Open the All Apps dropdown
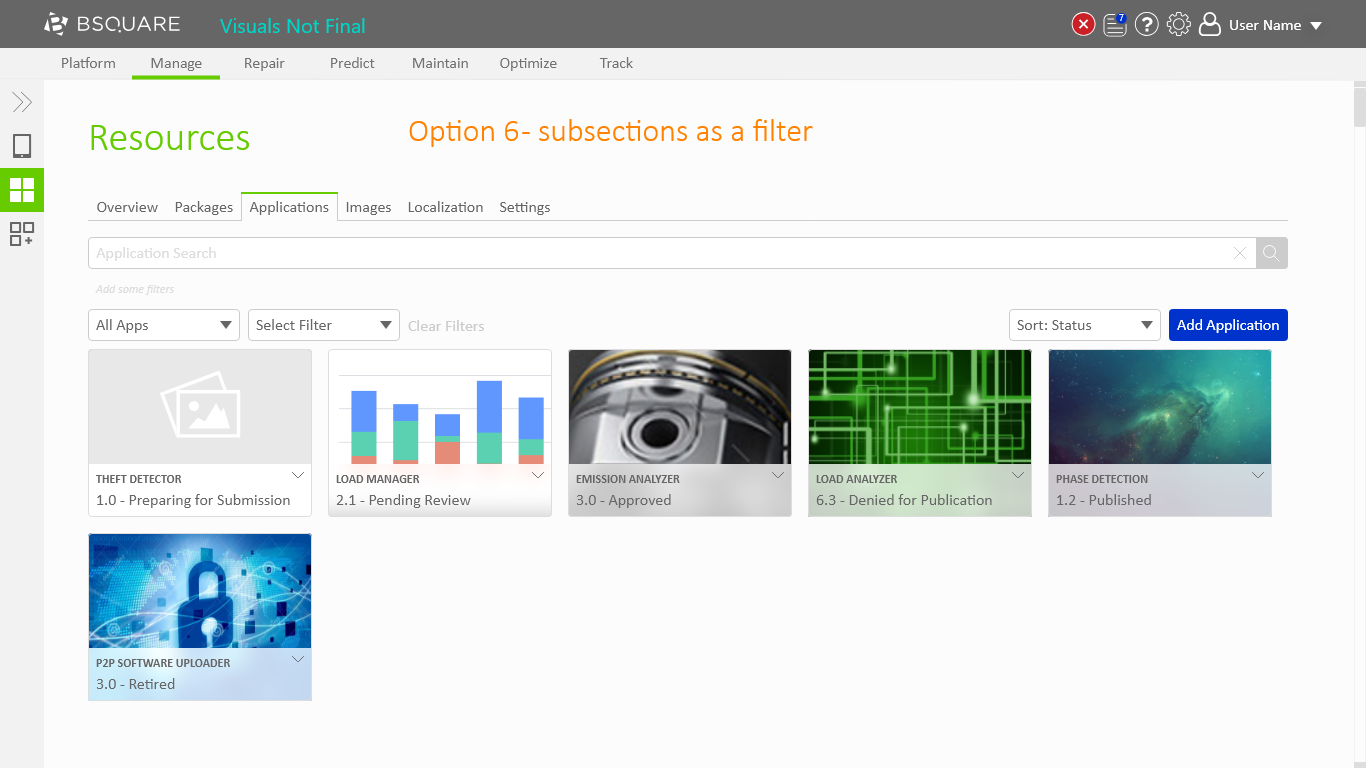The width and height of the screenshot is (1366, 768). coord(164,325)
